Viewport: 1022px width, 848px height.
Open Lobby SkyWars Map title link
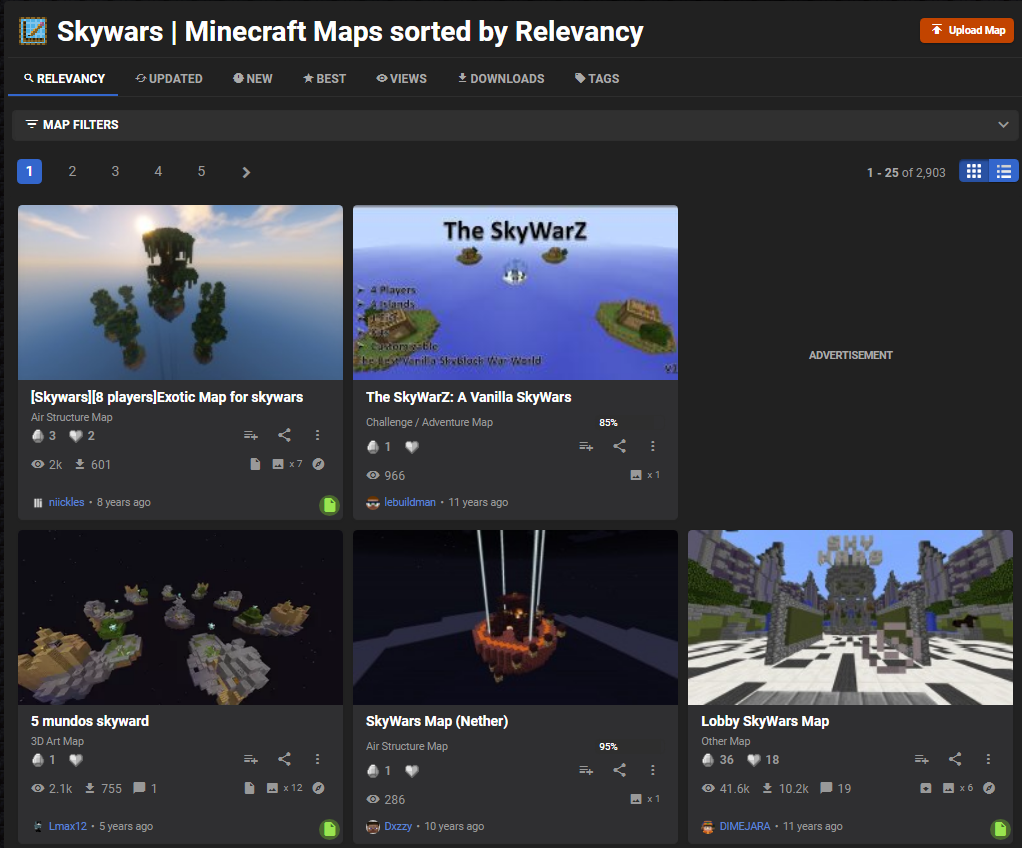coord(765,721)
